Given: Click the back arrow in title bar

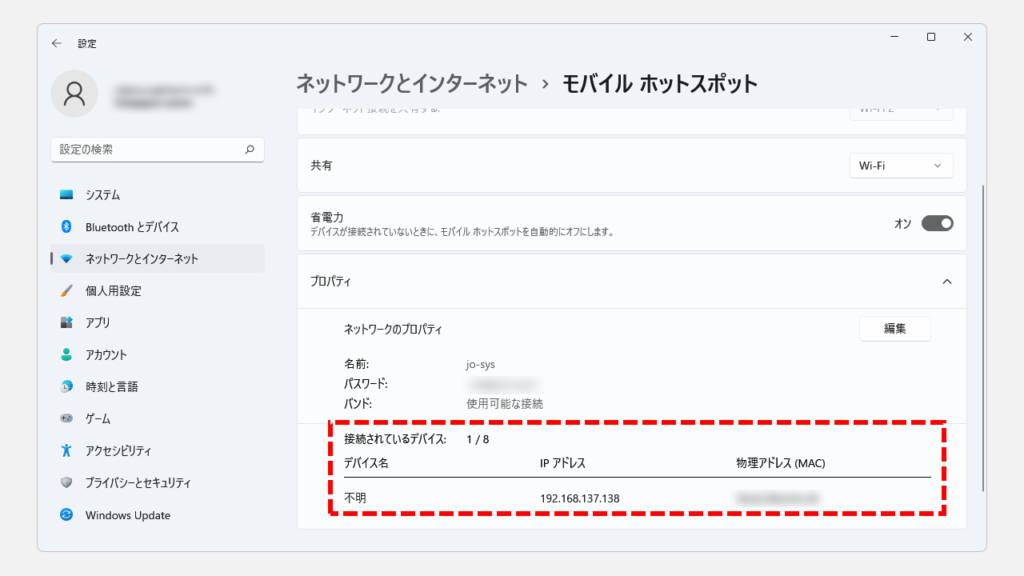Looking at the screenshot, I should tap(57, 44).
